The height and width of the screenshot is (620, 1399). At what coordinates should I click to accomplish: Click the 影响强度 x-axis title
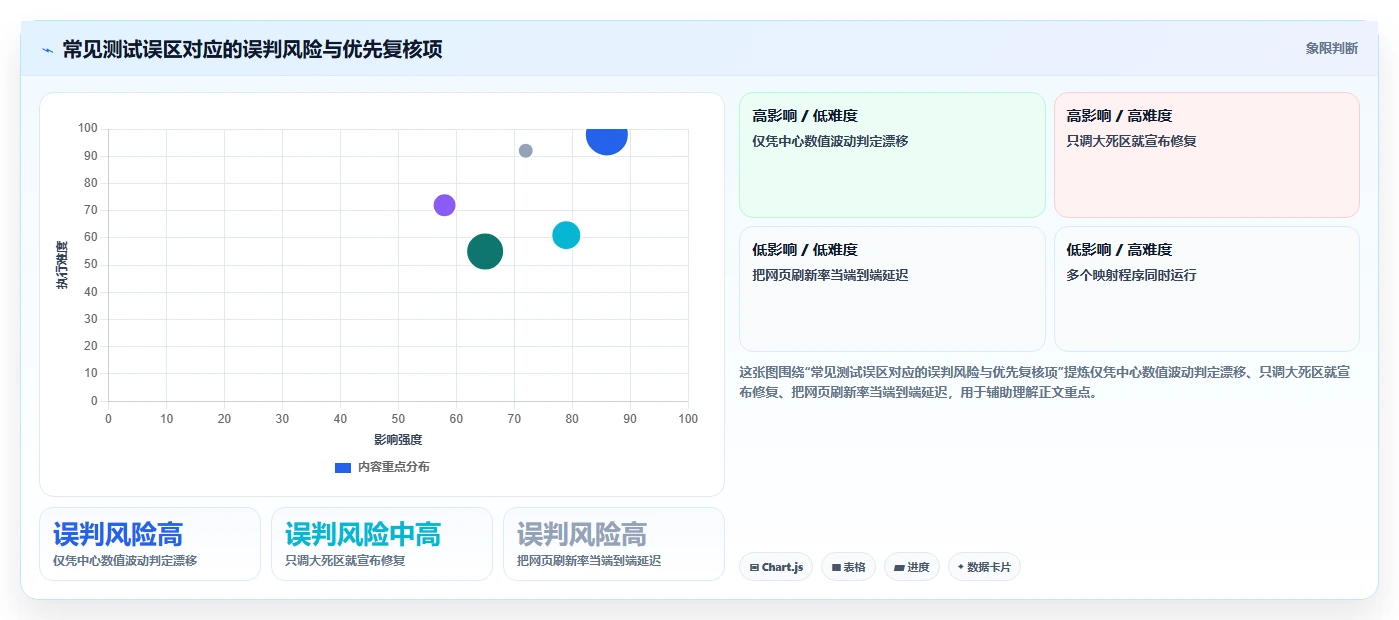[x=398, y=440]
